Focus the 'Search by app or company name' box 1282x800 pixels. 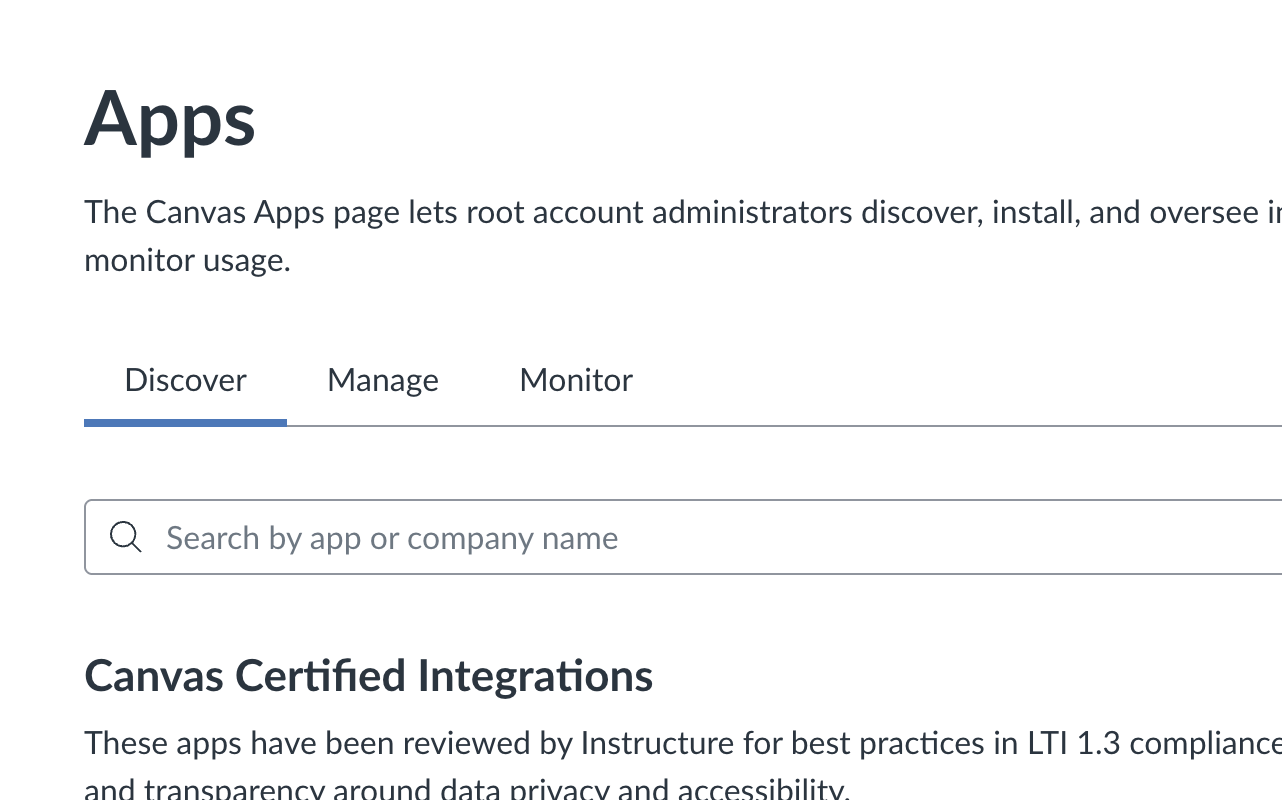[x=392, y=537]
